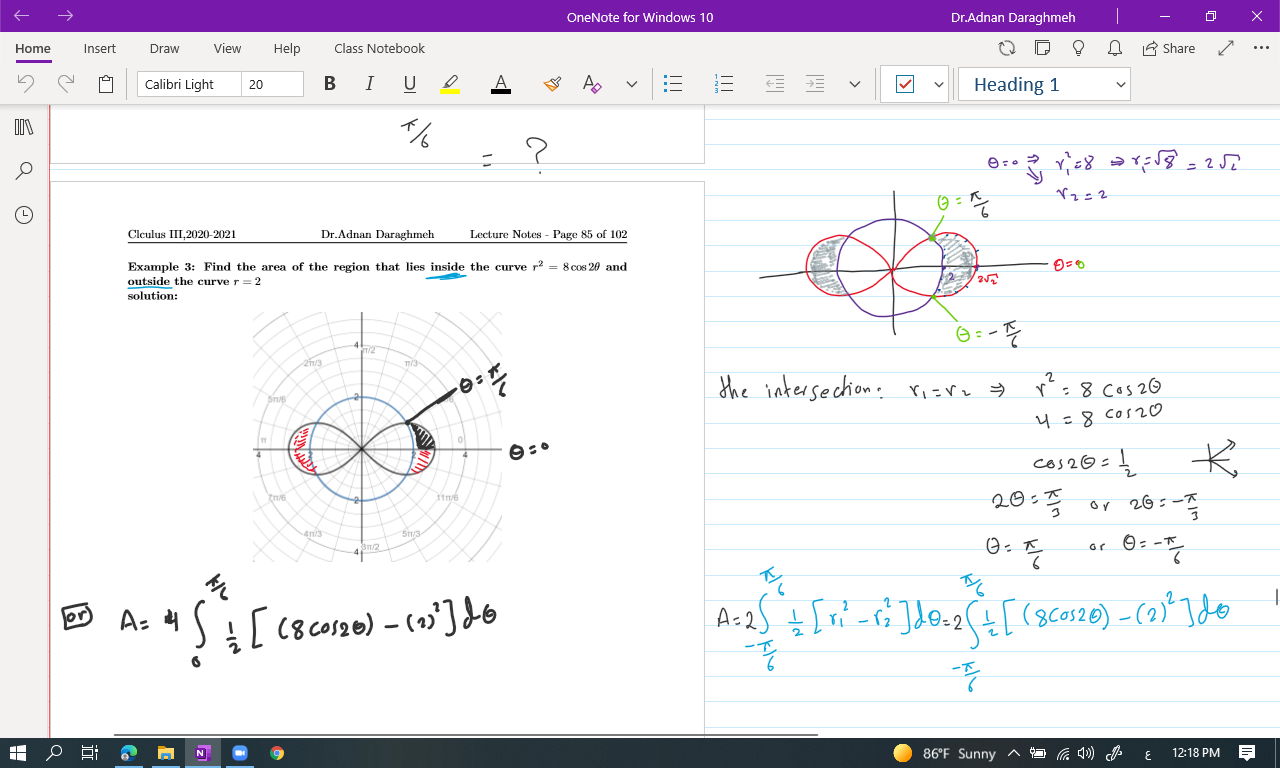This screenshot has height=768, width=1280.
Task: Show recent notes clock icon
Action: click(24, 215)
